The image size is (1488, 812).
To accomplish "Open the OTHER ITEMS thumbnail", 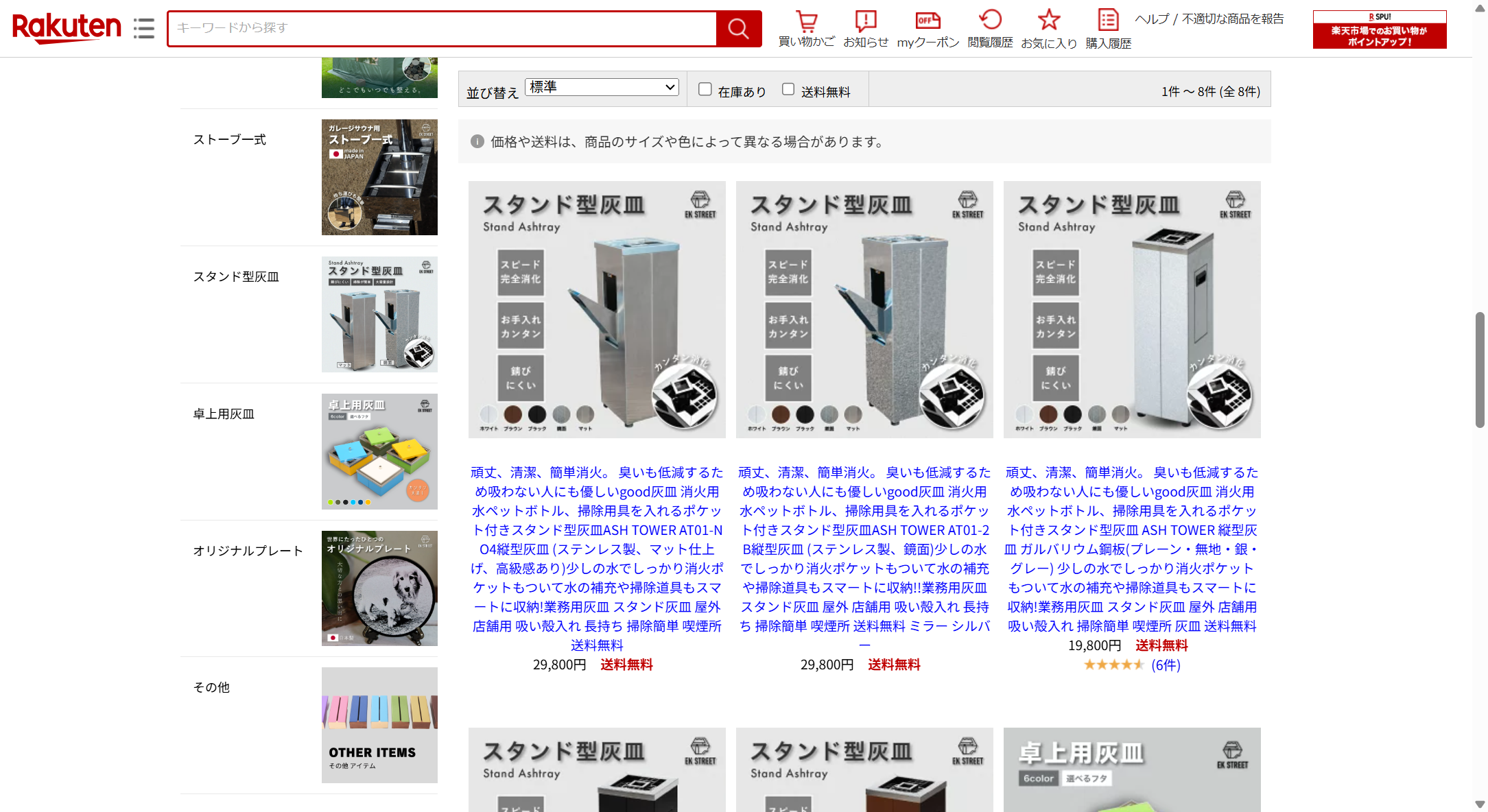I will click(379, 725).
